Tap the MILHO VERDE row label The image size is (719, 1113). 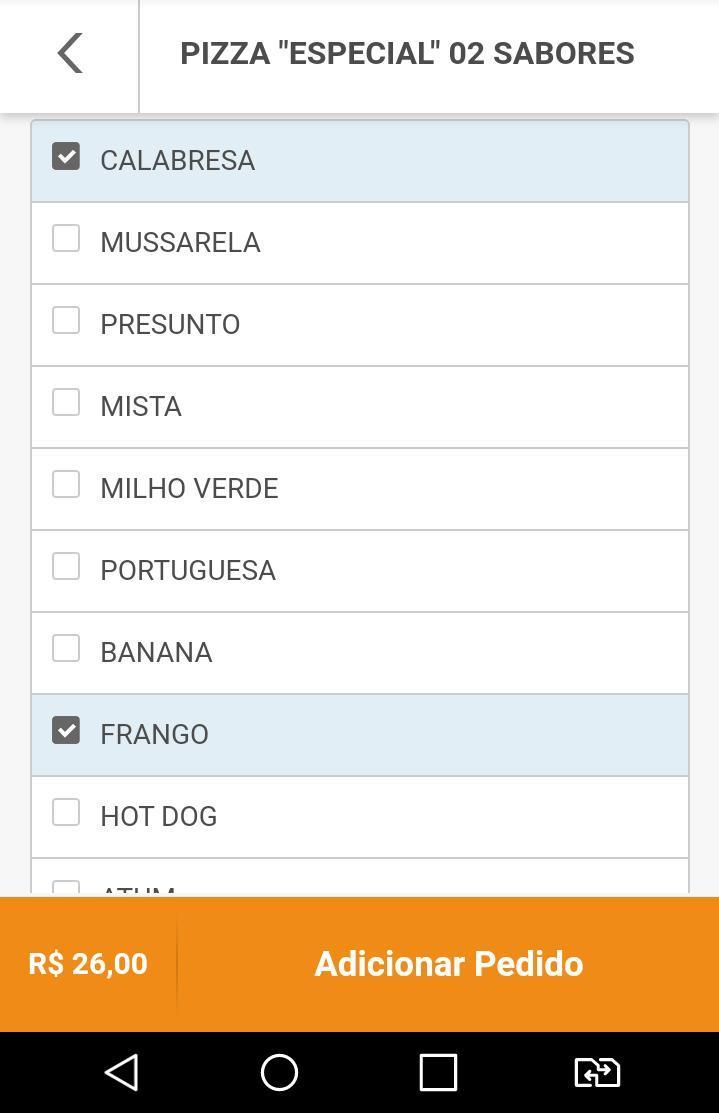pyautogui.click(x=190, y=488)
